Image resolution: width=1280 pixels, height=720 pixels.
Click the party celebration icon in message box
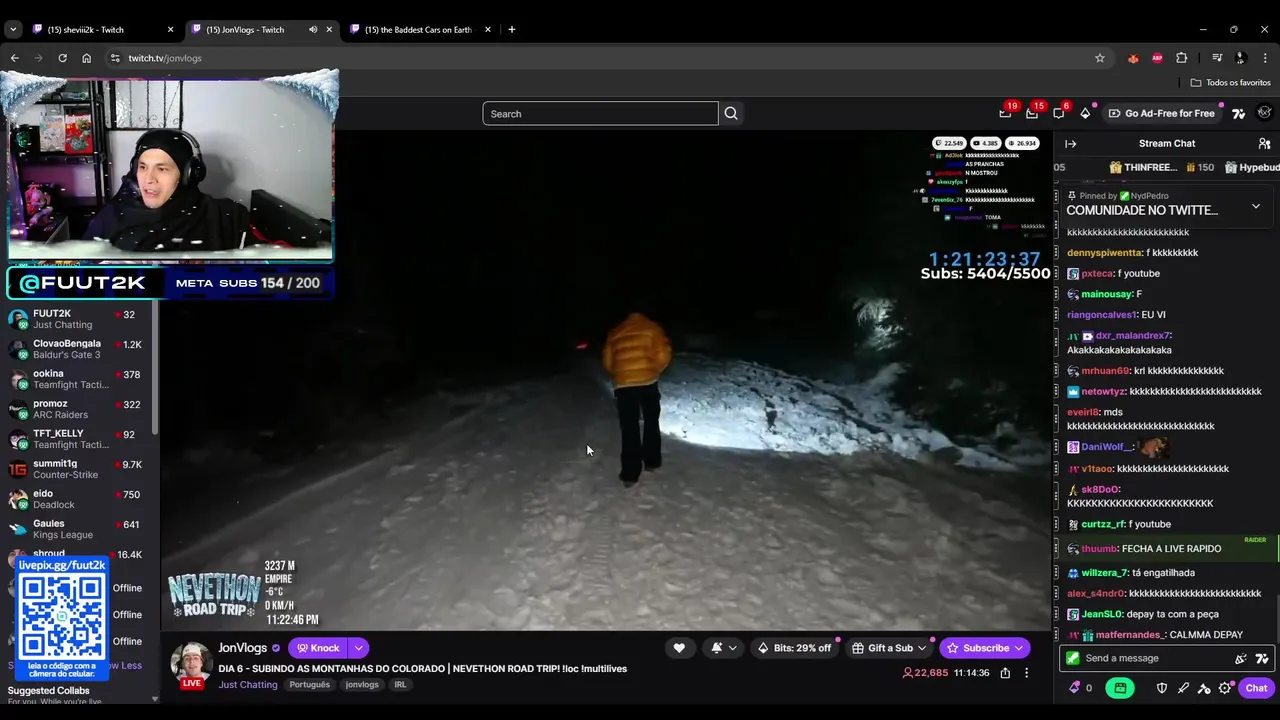pos(1241,658)
